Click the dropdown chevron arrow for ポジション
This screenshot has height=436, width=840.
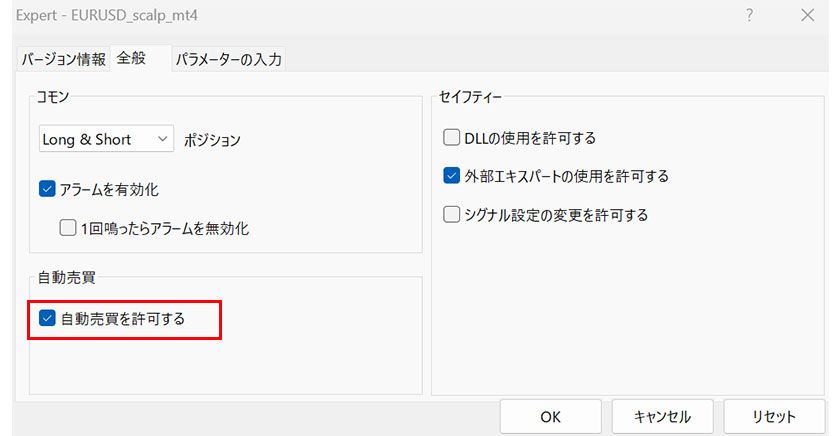point(163,140)
